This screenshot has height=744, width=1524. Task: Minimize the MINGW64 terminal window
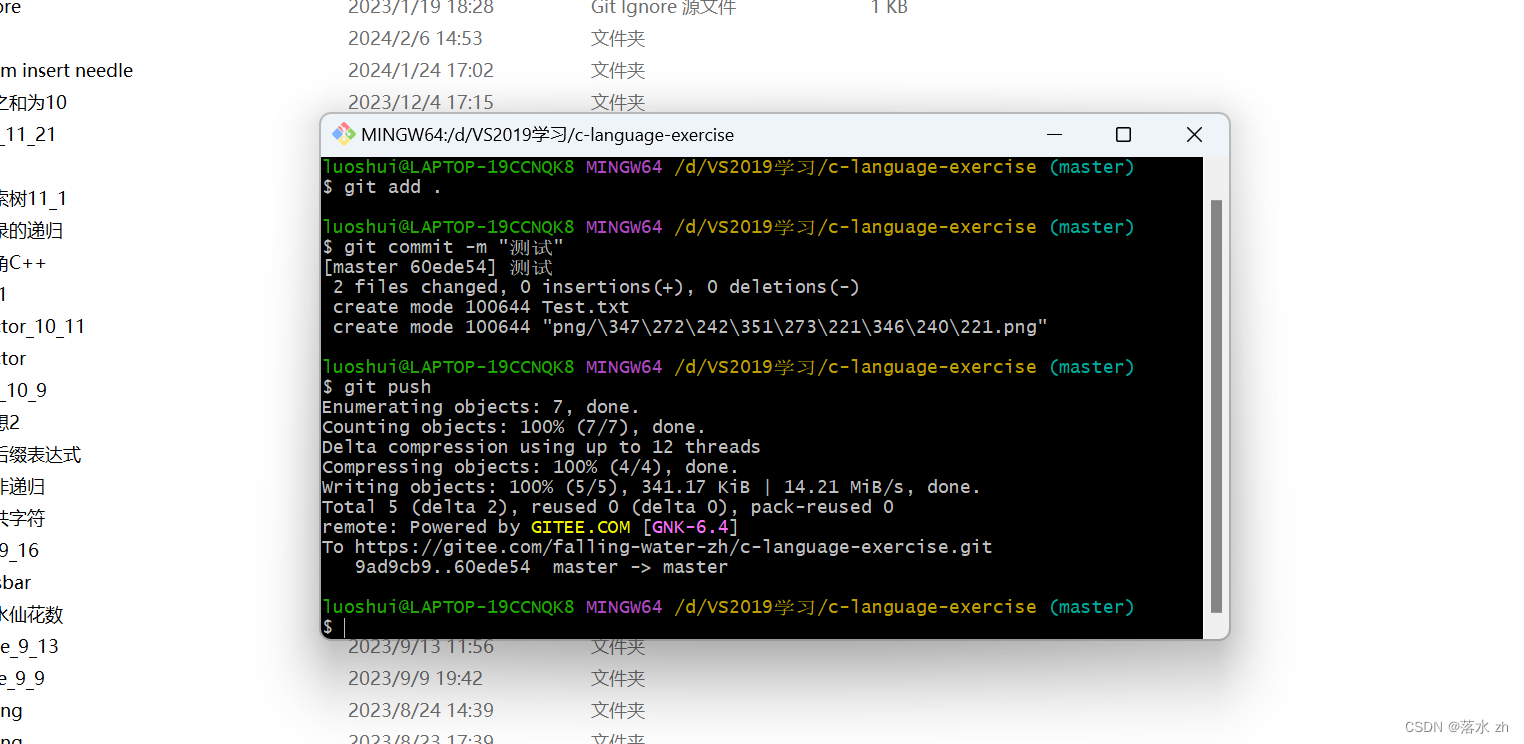click(1054, 134)
